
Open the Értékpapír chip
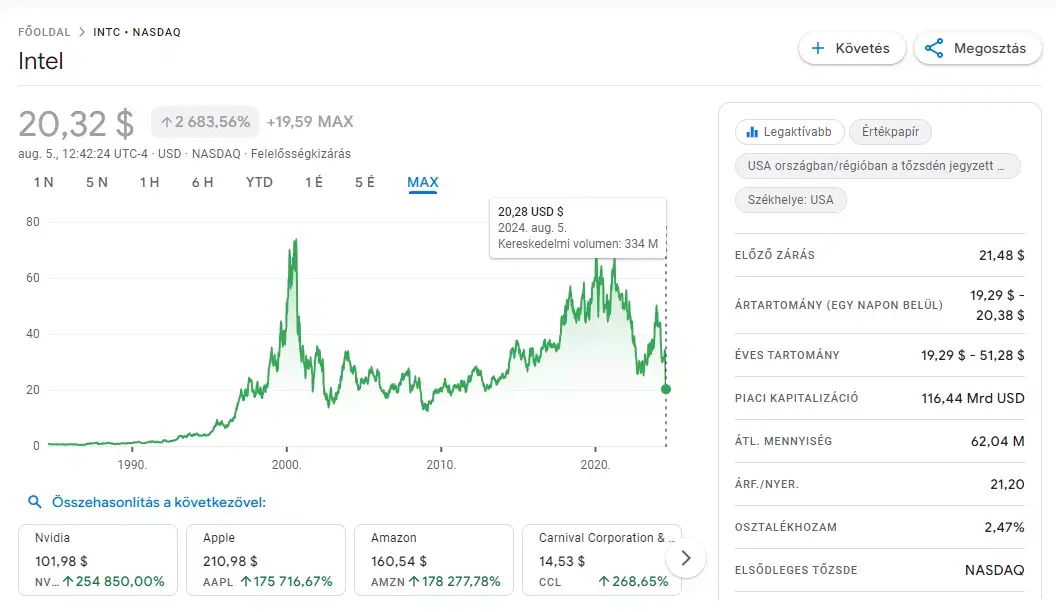890,132
